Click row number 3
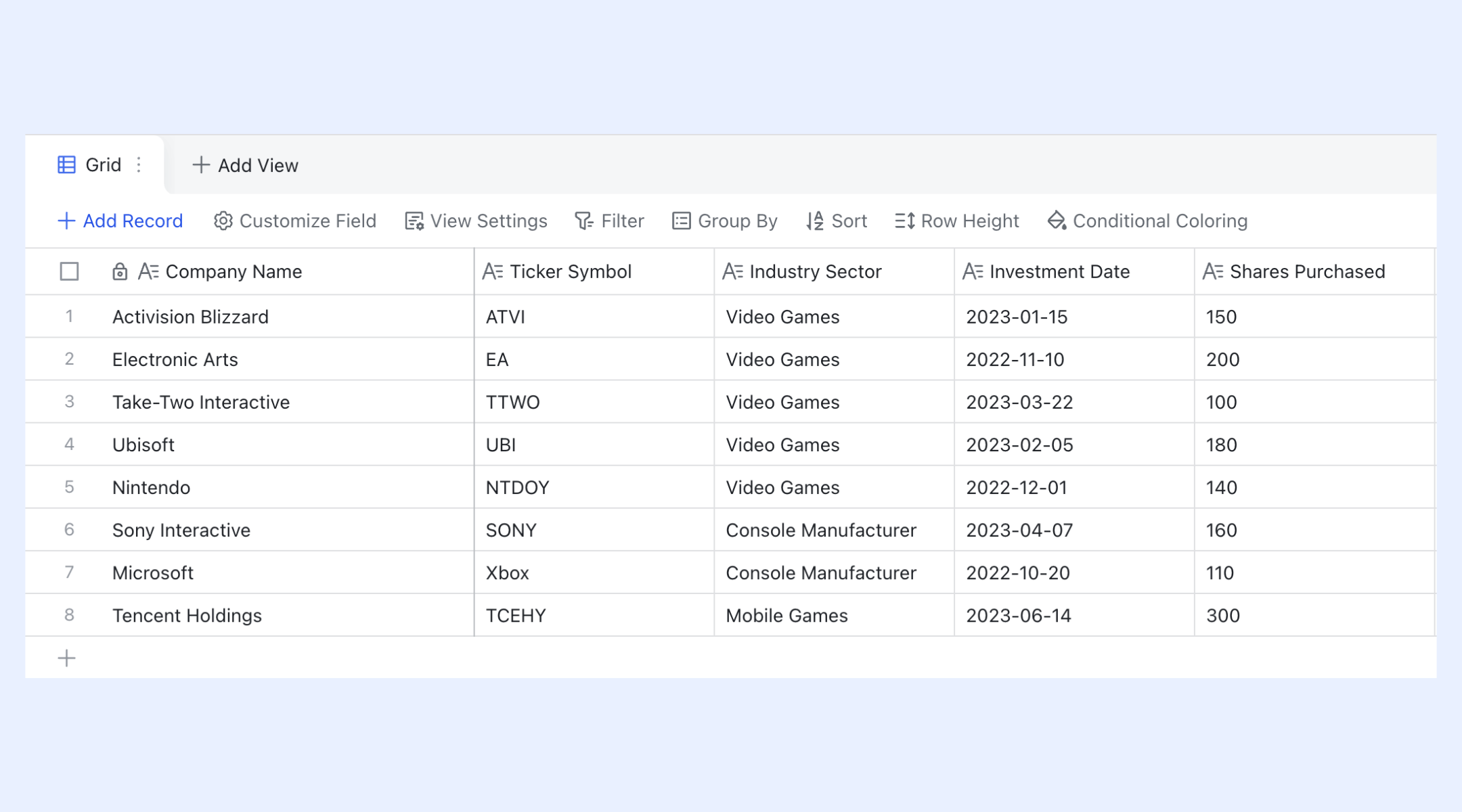This screenshot has height=812, width=1462. (x=69, y=402)
